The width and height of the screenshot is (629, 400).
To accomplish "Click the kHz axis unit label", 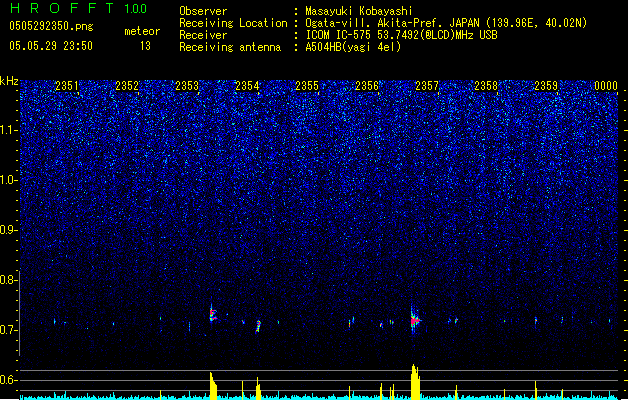I will click(x=9, y=81).
